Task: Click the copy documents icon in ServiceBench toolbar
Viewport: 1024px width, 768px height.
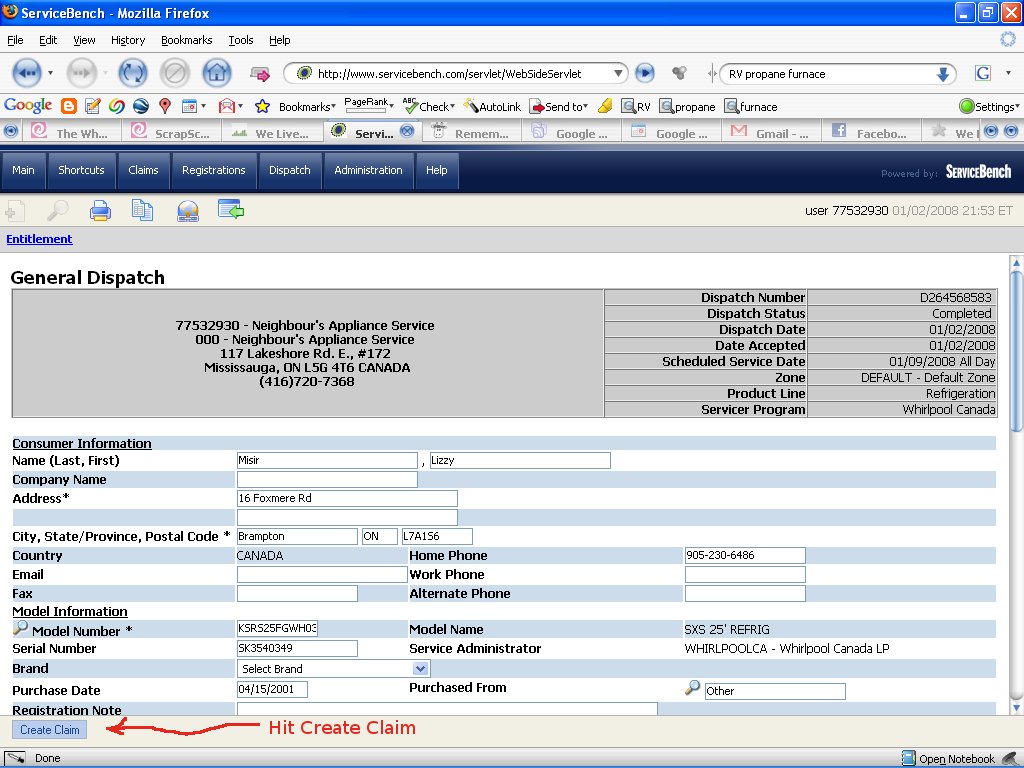Action: tap(142, 210)
